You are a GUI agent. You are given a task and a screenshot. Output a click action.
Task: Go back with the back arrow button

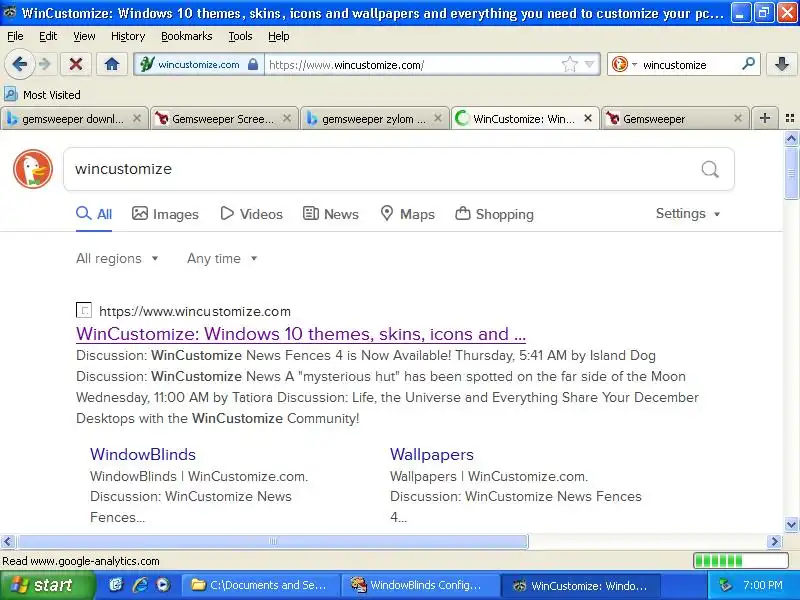(19, 64)
